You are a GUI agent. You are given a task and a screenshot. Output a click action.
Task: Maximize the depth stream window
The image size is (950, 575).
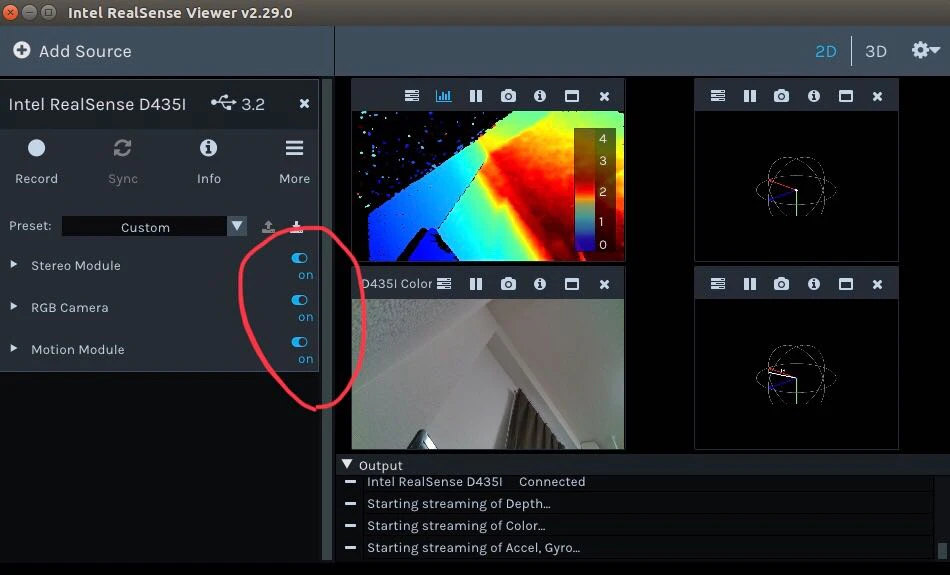(x=572, y=96)
